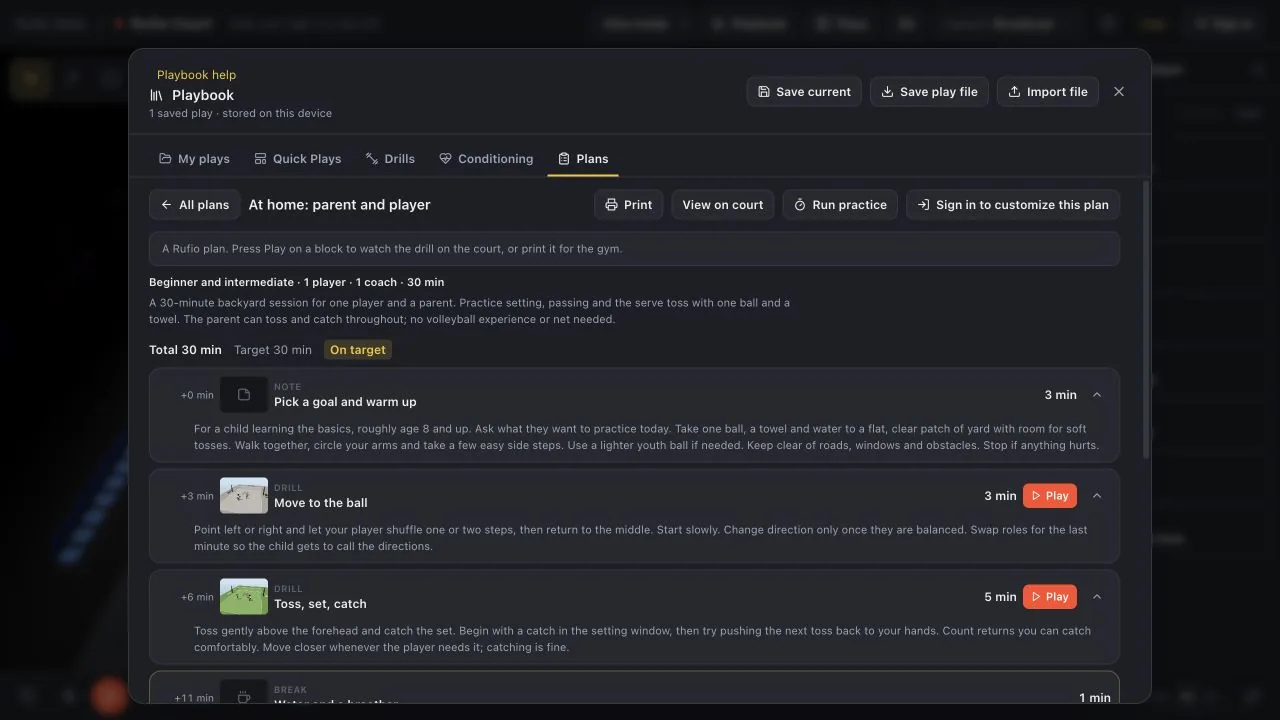Click the heading At home: parent and player
Image resolution: width=1280 pixels, height=720 pixels.
340,205
